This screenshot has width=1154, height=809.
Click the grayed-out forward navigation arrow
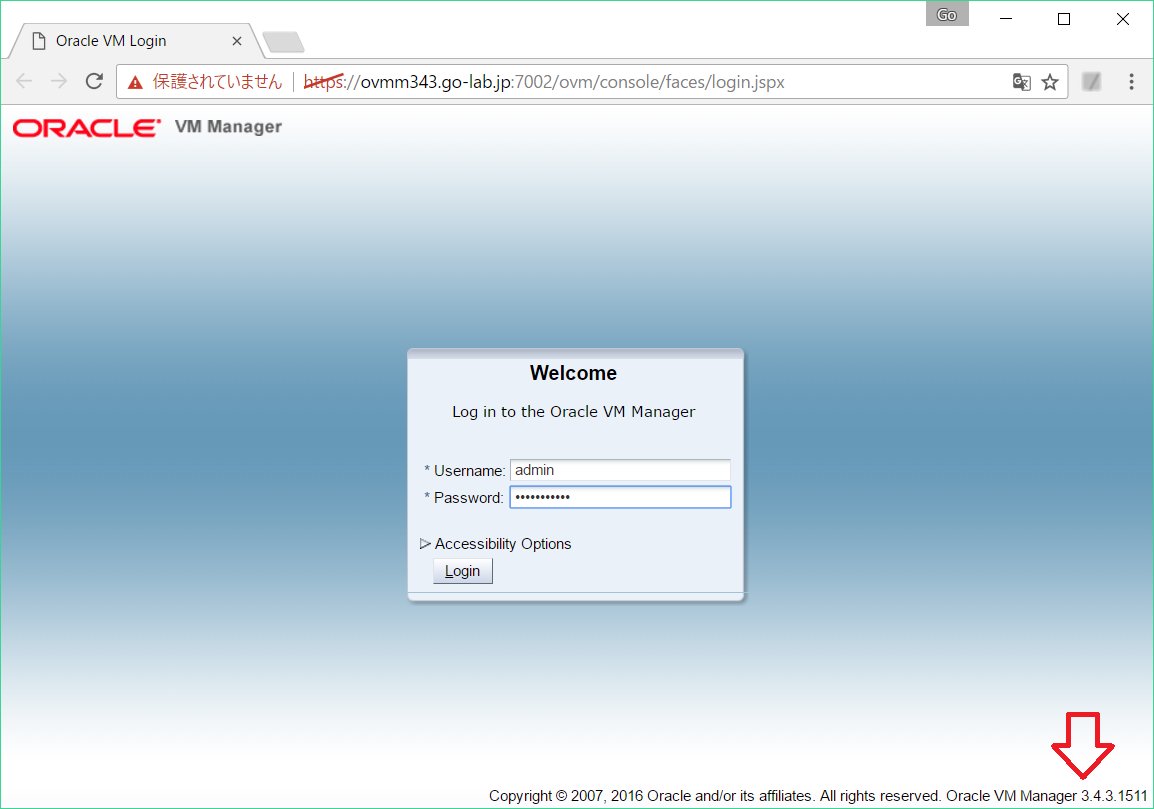click(x=59, y=82)
